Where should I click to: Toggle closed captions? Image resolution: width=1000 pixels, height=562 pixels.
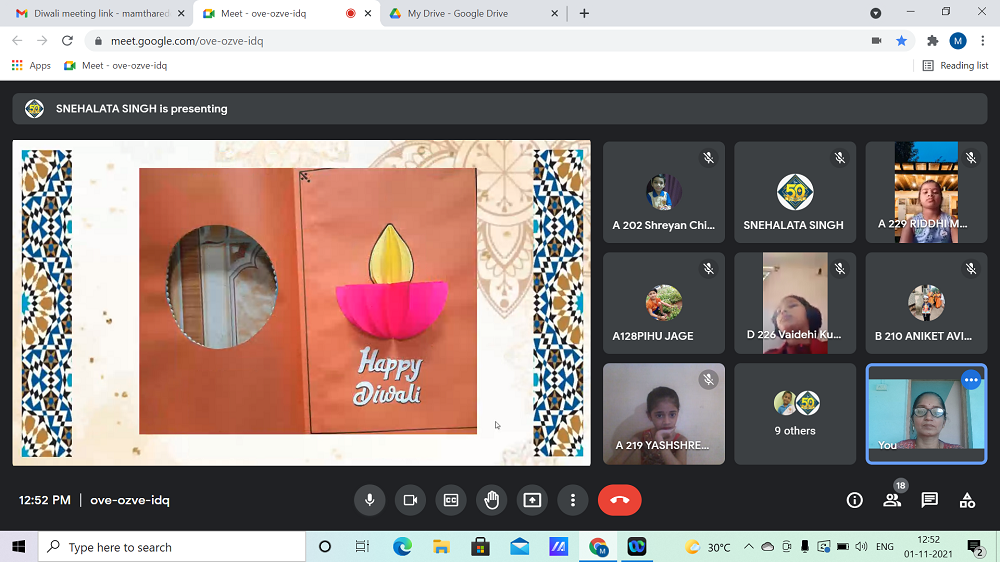coord(451,500)
